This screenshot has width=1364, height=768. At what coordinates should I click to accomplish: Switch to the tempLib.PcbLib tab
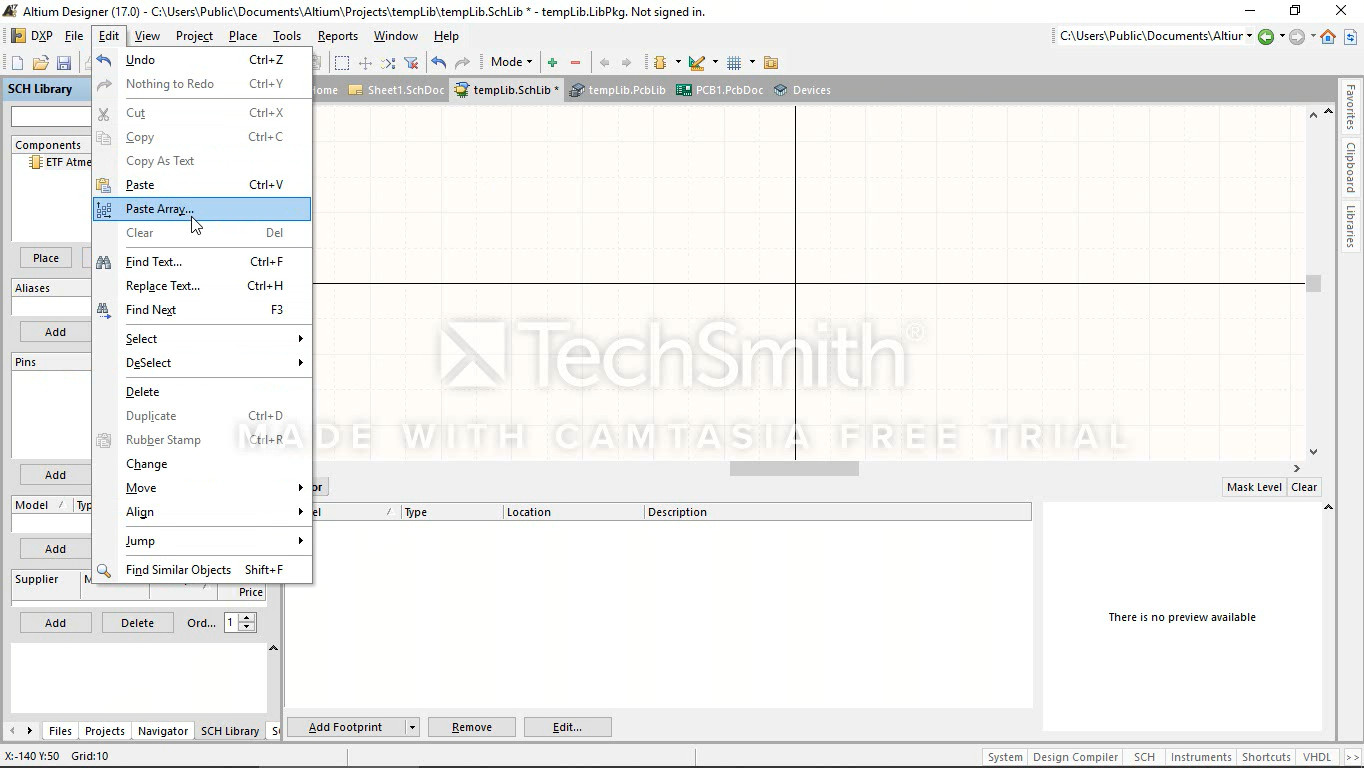[x=617, y=90]
